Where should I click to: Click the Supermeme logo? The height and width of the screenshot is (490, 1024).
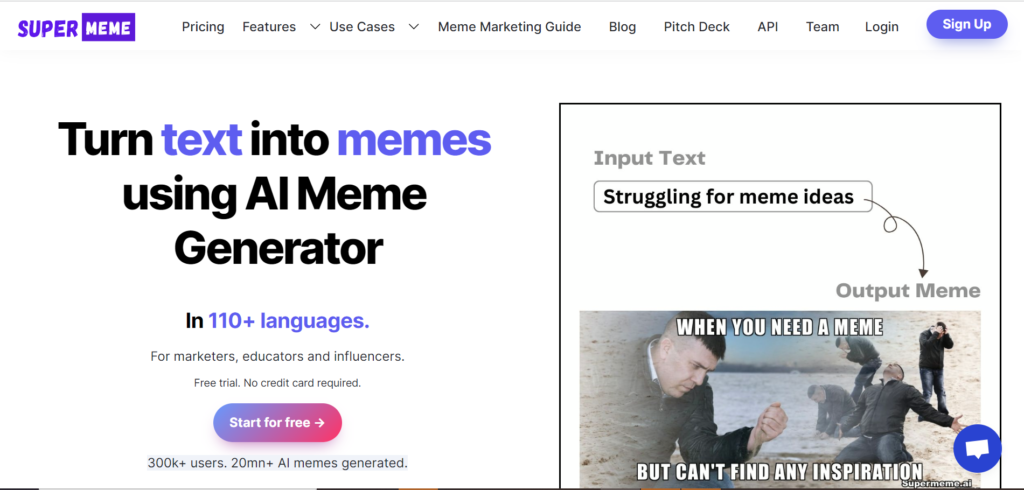pos(76,27)
